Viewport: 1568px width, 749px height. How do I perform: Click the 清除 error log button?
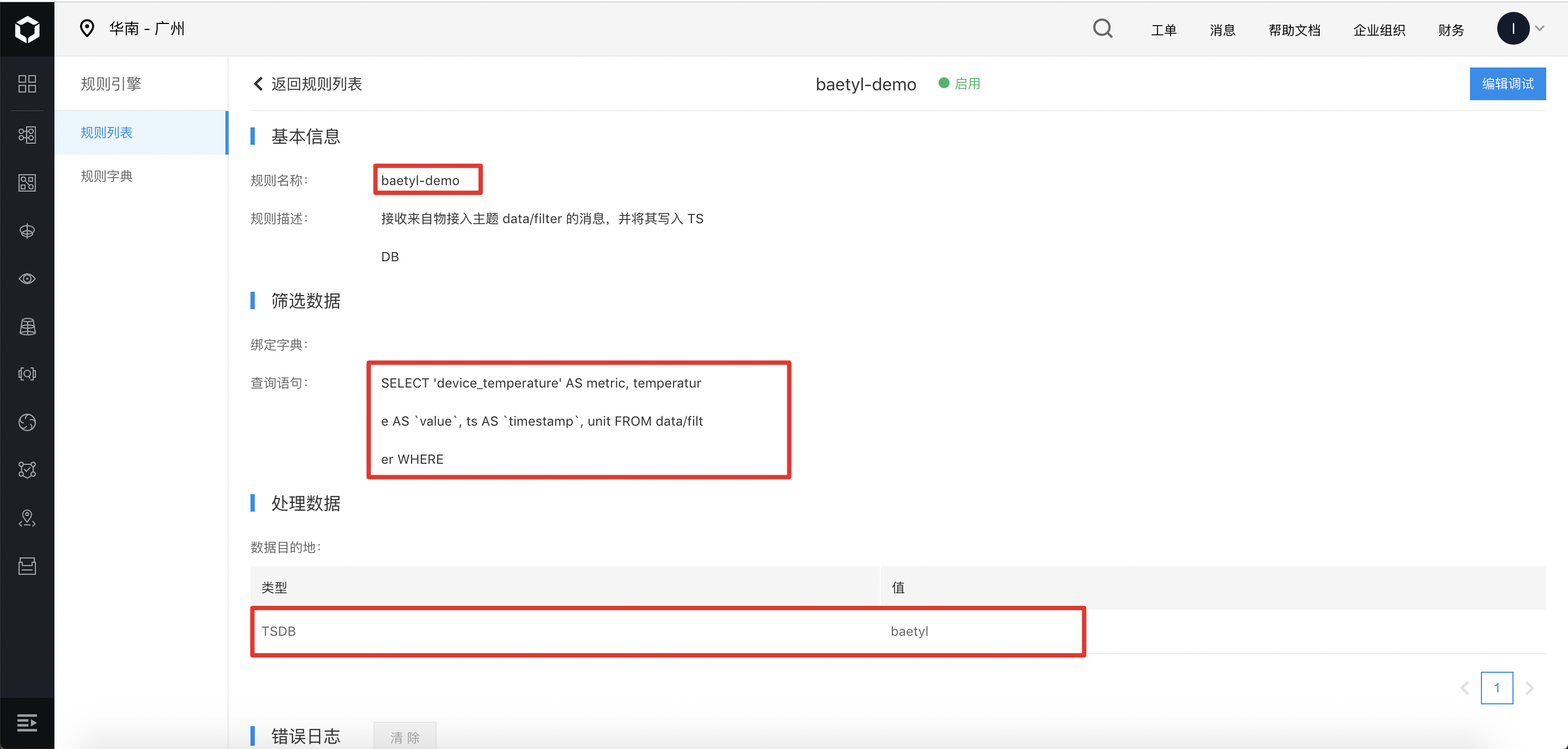tap(405, 737)
